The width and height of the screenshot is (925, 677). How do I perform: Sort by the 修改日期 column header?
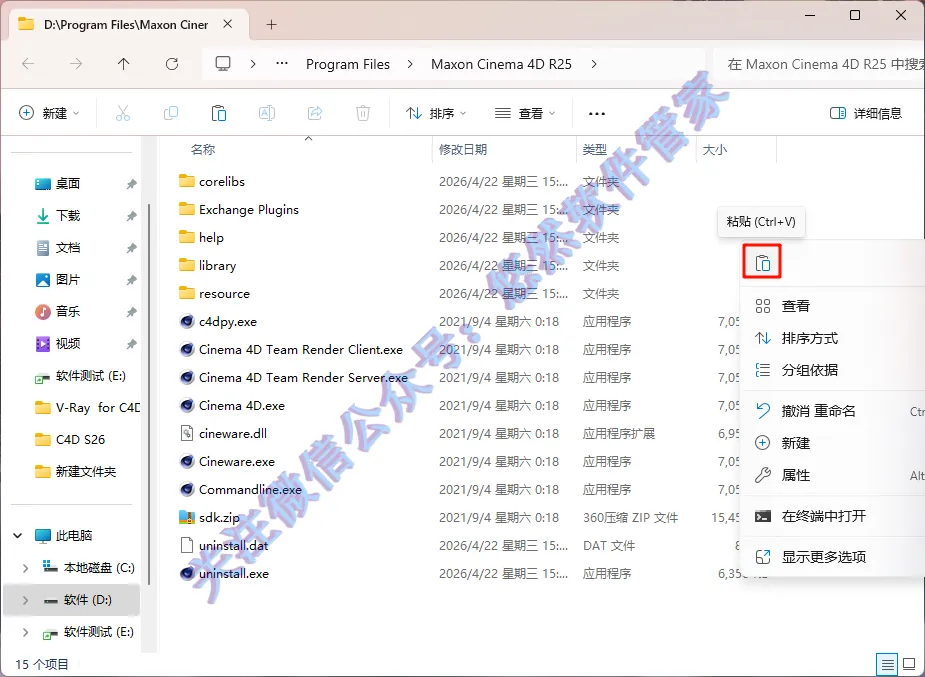[462, 150]
